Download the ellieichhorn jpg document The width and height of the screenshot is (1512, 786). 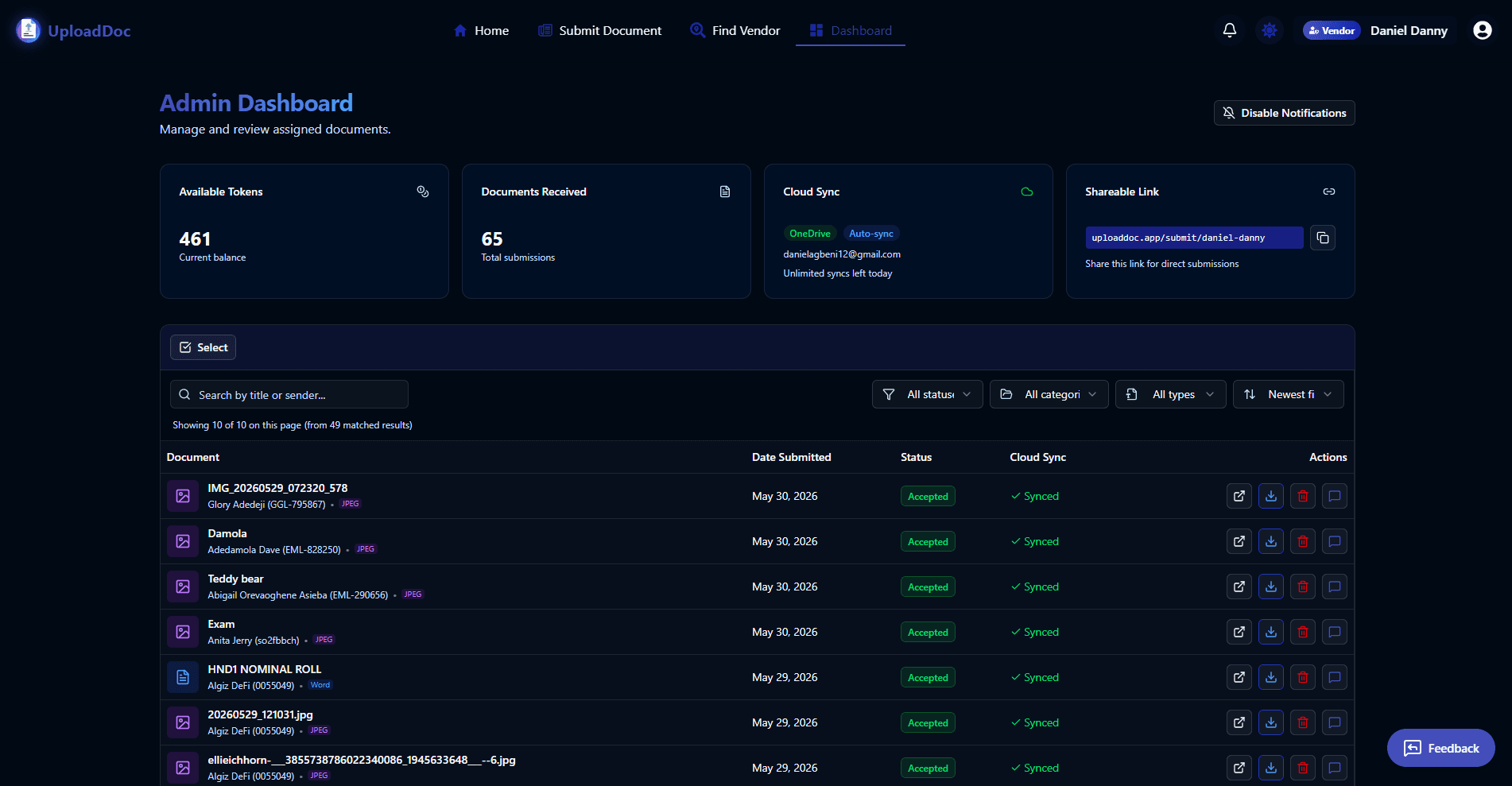1270,768
